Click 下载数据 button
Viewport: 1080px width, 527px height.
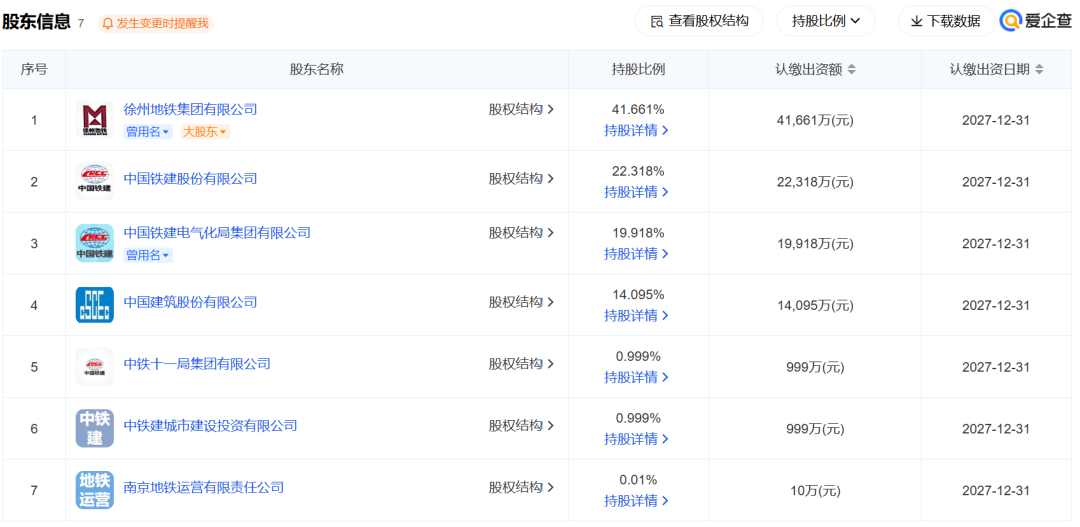point(946,21)
